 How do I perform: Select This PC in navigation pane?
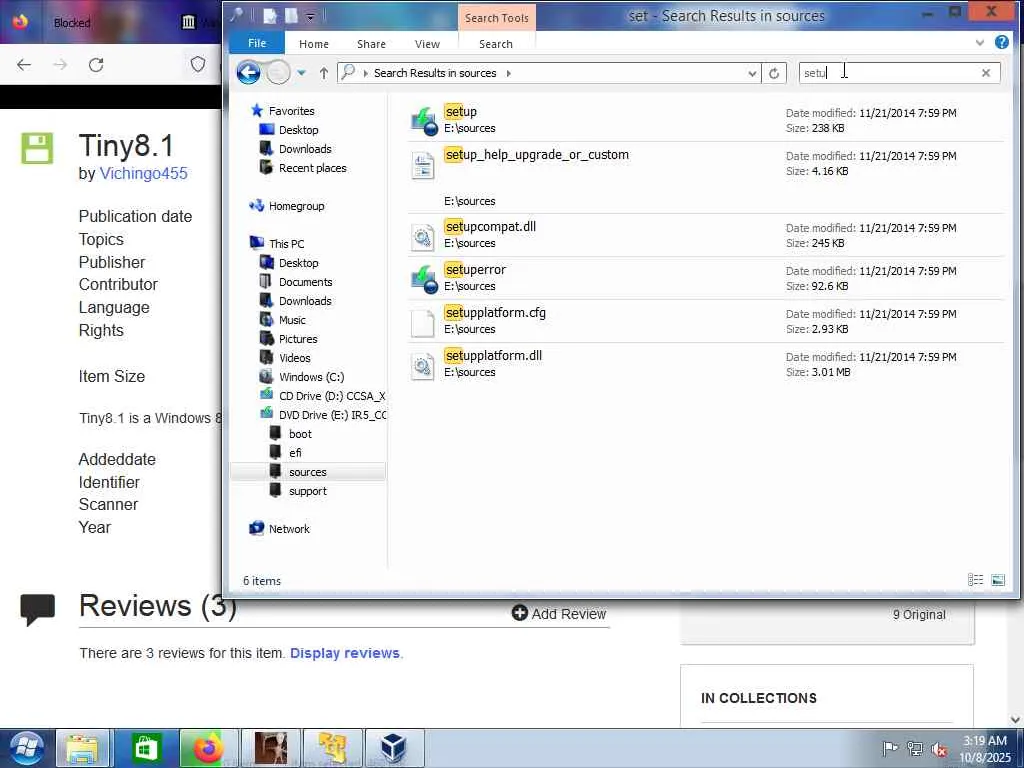286,244
